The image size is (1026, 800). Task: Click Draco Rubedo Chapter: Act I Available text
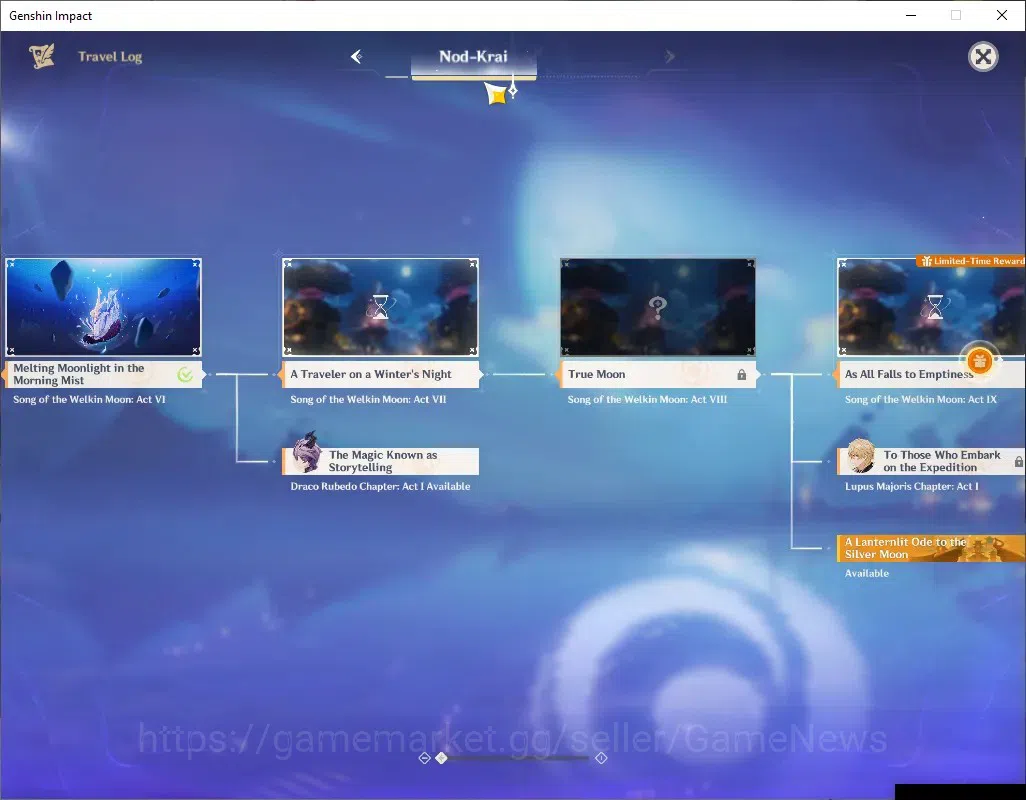coord(380,487)
